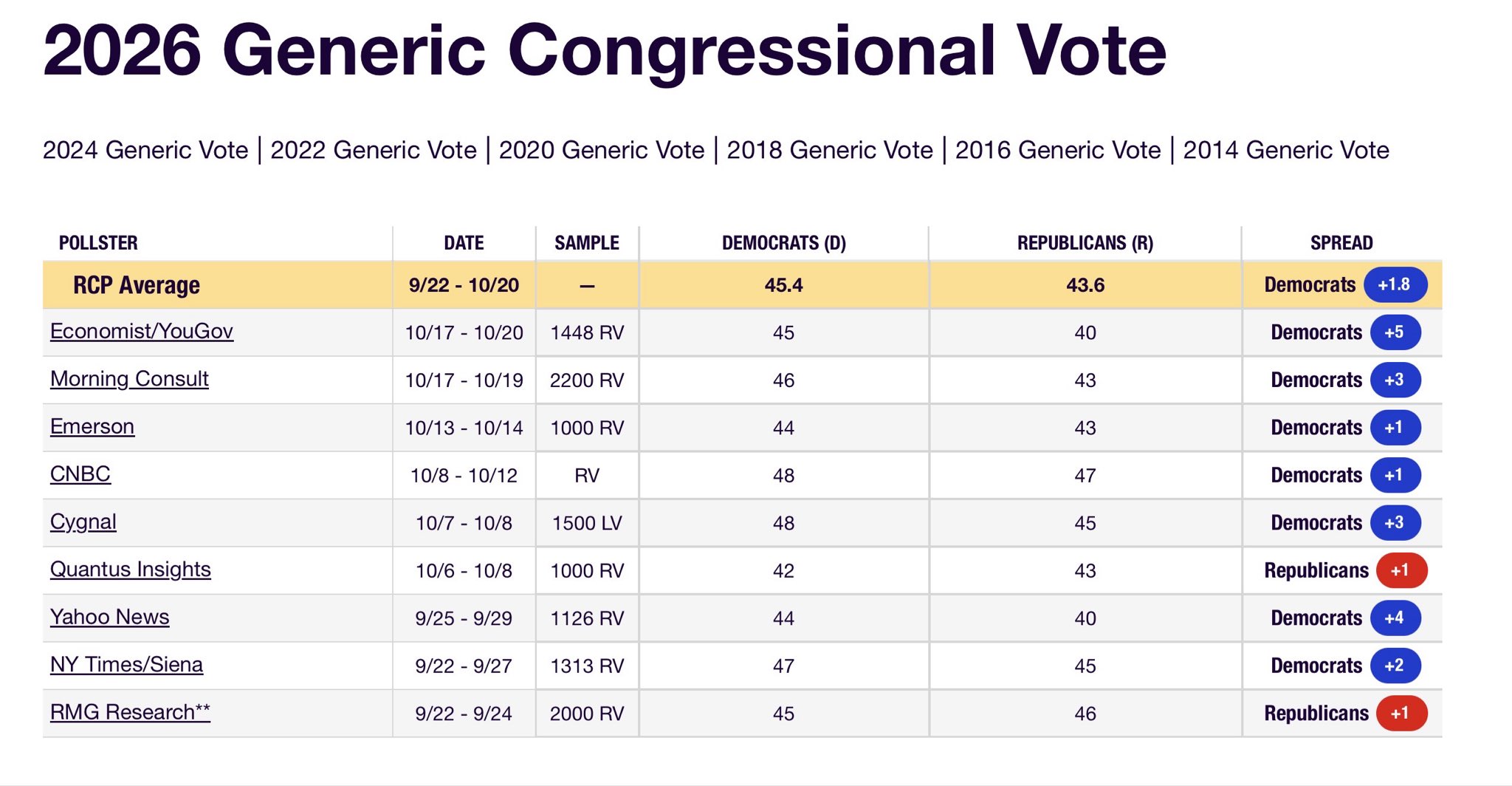Open the Morning Consult poll link
The width and height of the screenshot is (1512, 786).
129,379
